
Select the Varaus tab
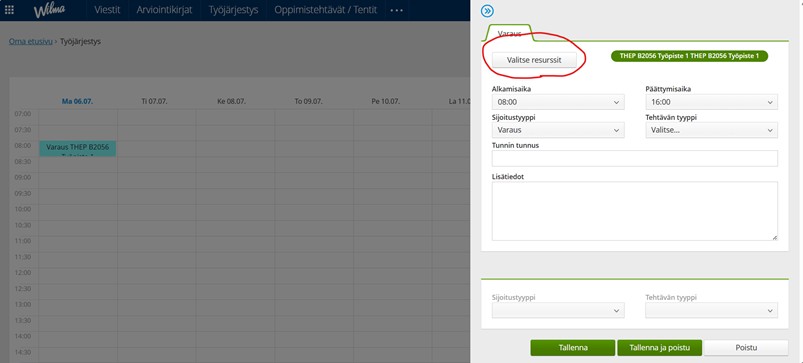click(x=510, y=33)
